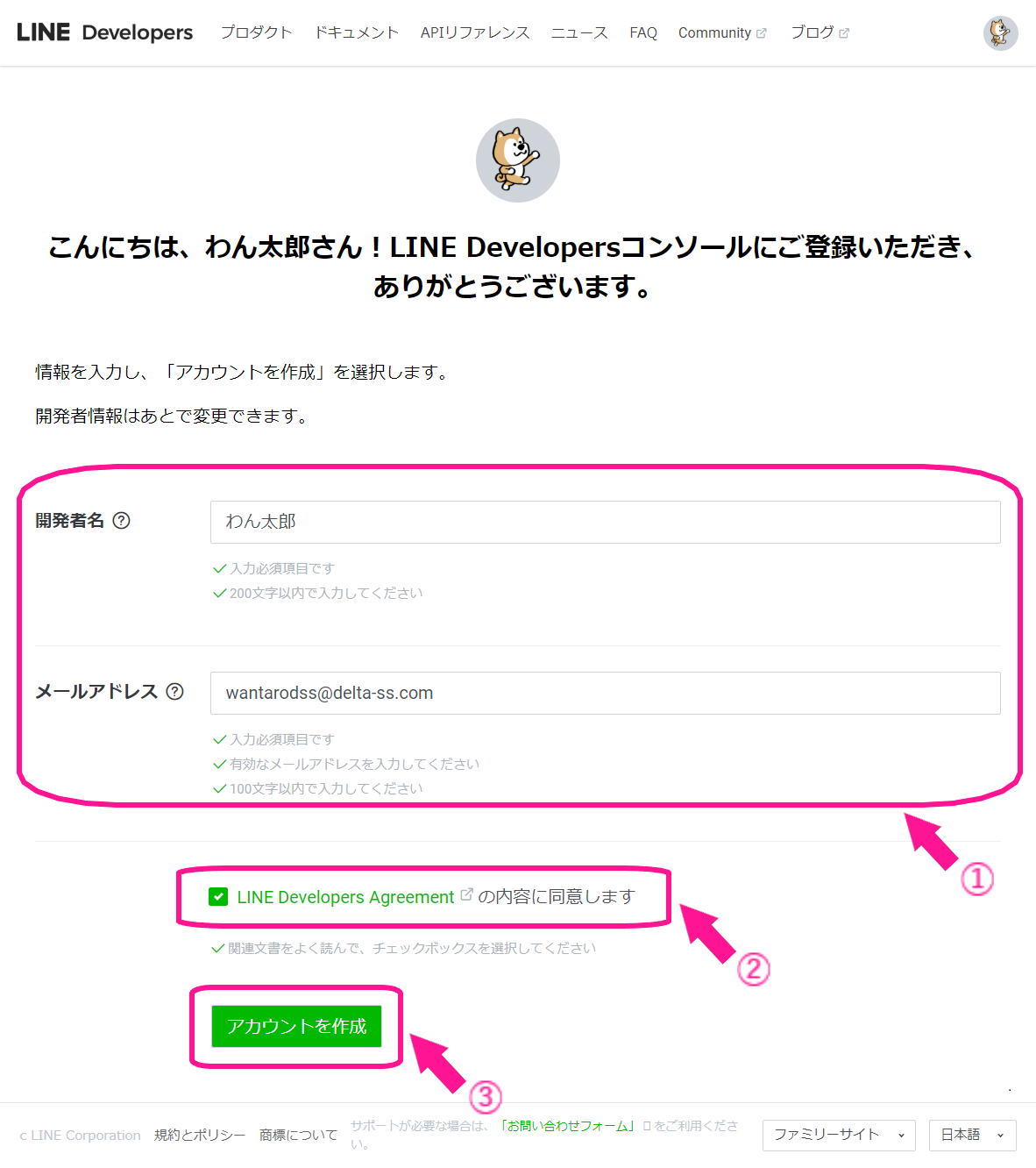1036x1168 pixels.
Task: Click the アカウントを作成 button
Action: click(296, 1026)
